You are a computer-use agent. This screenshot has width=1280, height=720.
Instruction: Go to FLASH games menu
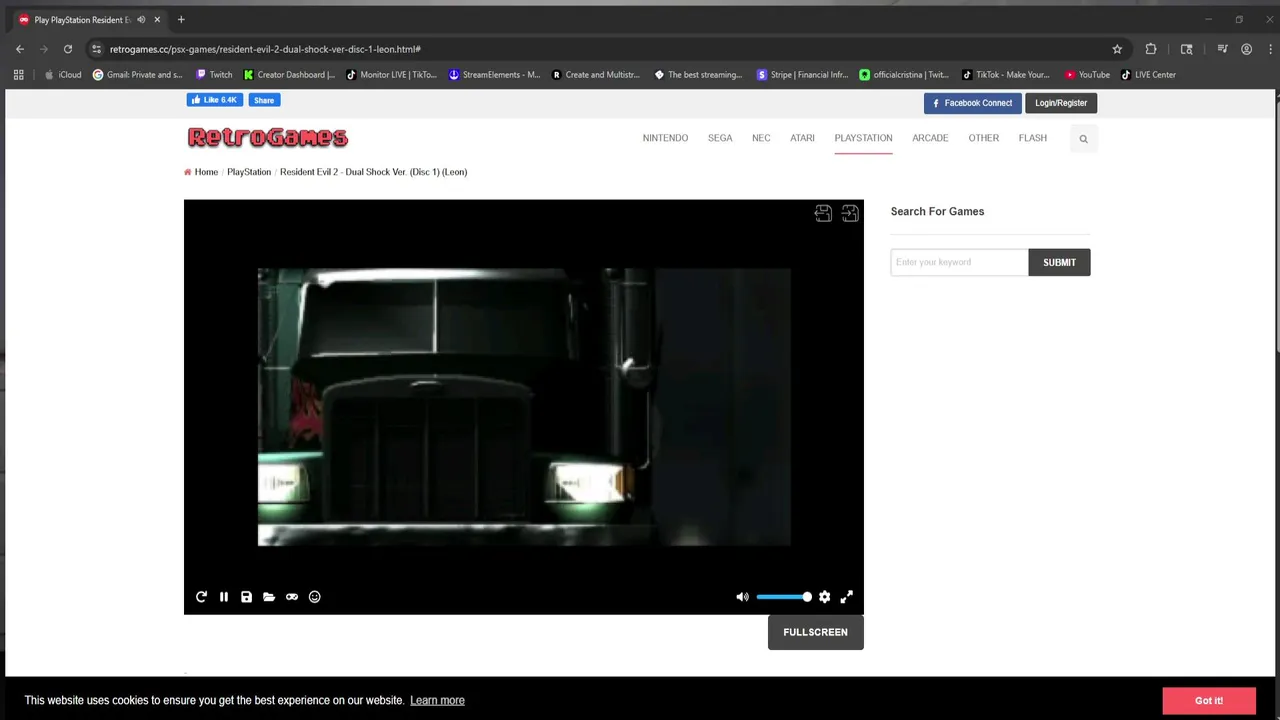pyautogui.click(x=1032, y=138)
